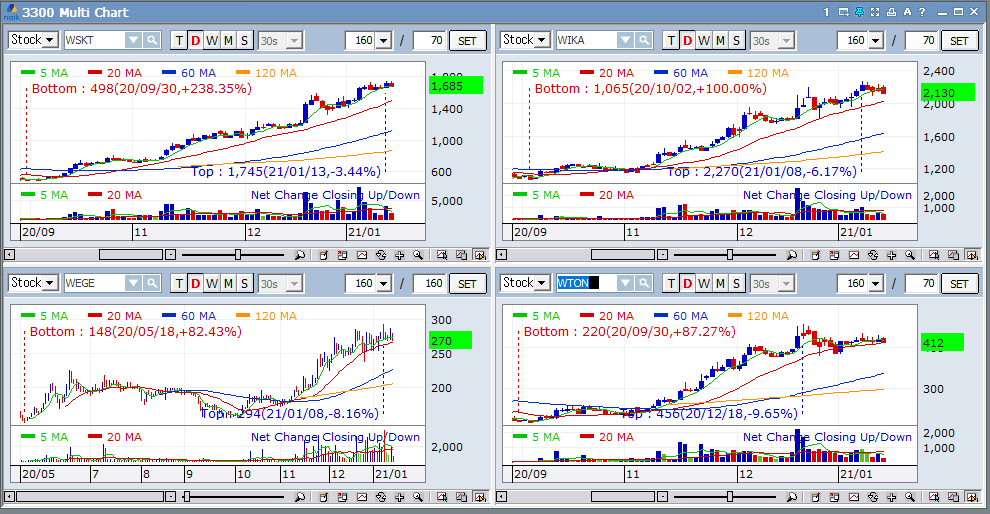
Task: Click the fullscreen icon in title bar
Action: (x=875, y=12)
